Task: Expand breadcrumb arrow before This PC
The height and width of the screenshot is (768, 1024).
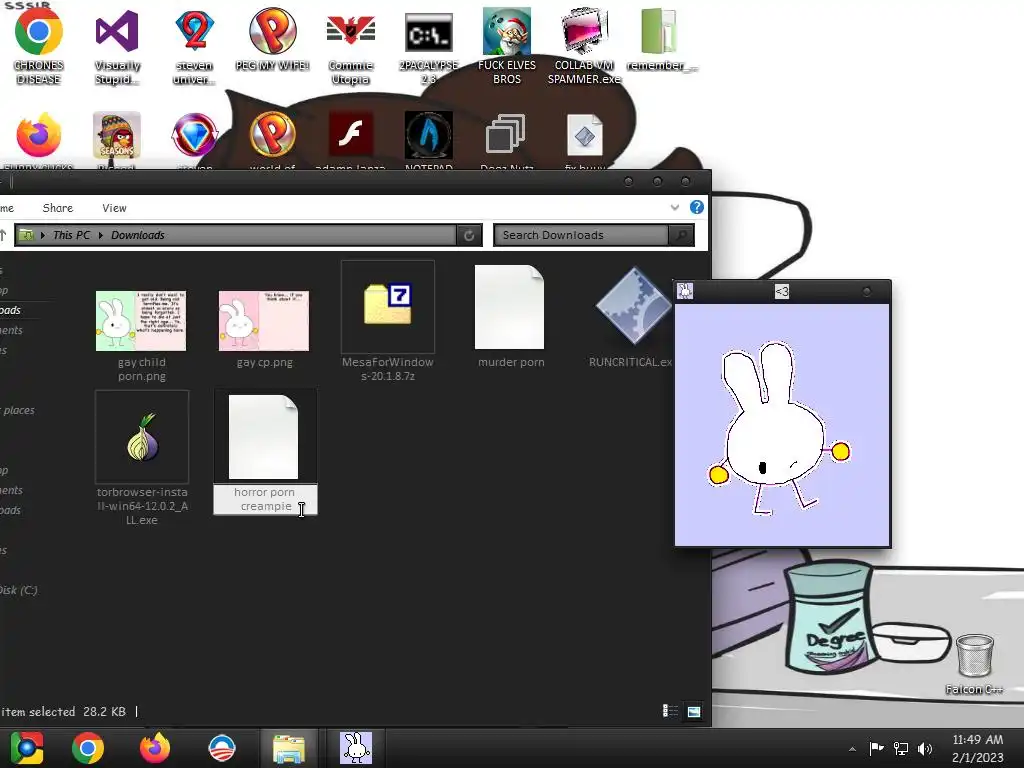Action: coord(42,235)
